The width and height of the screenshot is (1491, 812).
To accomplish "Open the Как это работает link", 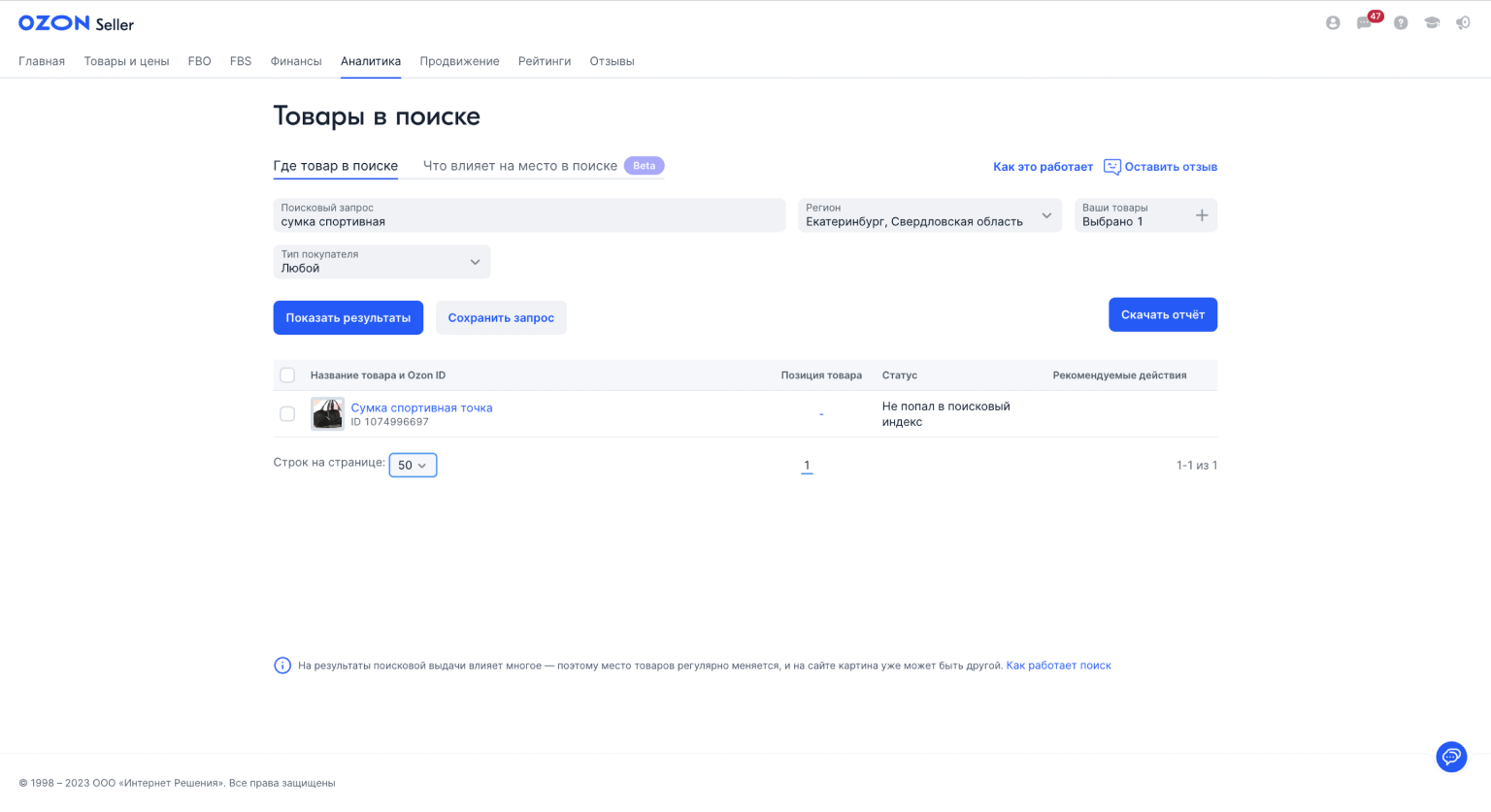I will pyautogui.click(x=1043, y=167).
